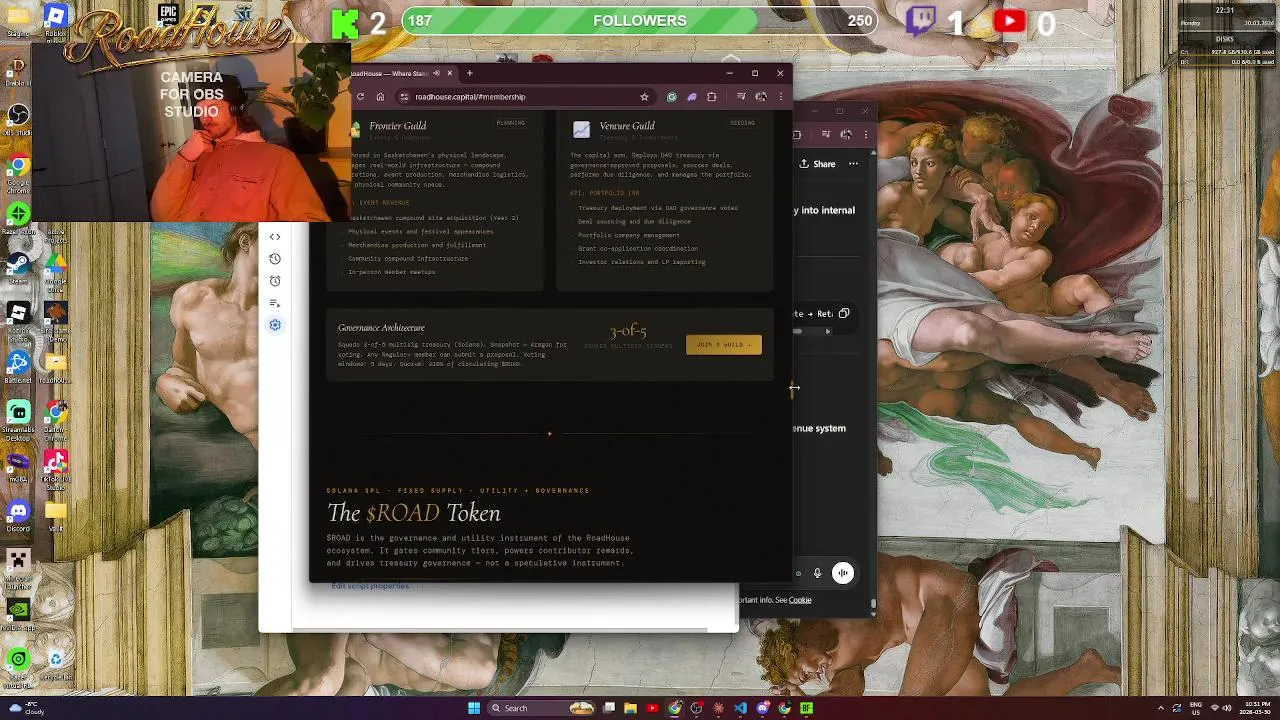Viewport: 1280px width, 720px height.
Task: Open the profile avatar in front Chrome
Action: [x=761, y=97]
